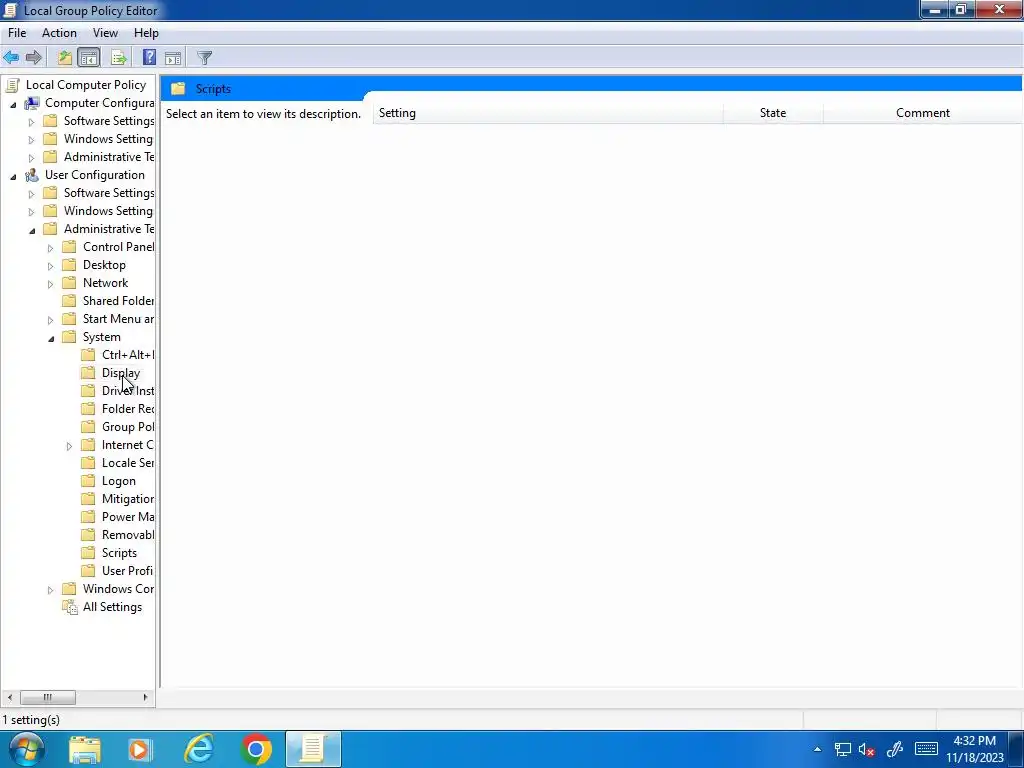Select the All Settings icon in tree
Viewport: 1024px width, 768px height.
(x=70, y=607)
